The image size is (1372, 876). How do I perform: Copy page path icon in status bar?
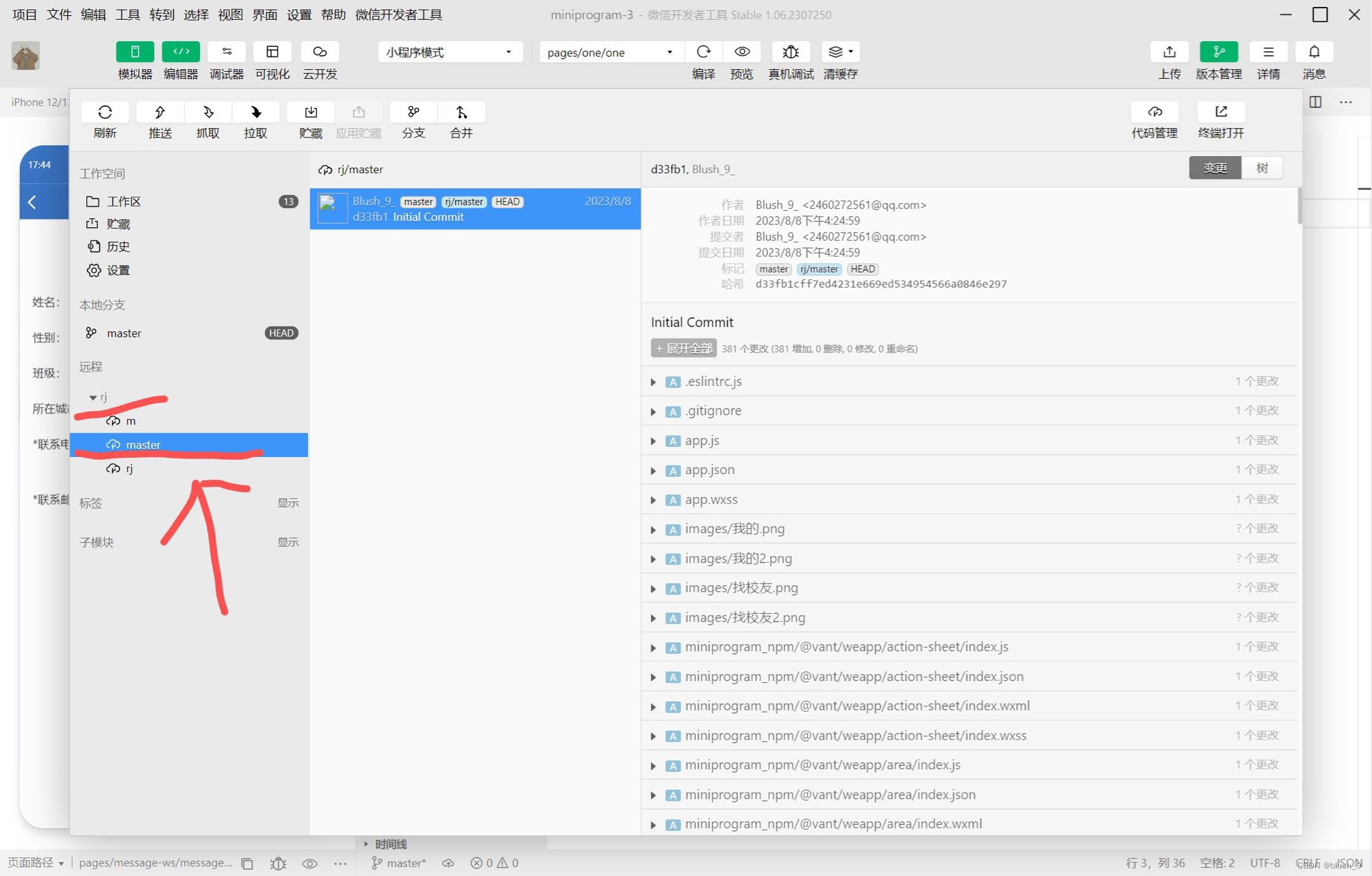(247, 864)
